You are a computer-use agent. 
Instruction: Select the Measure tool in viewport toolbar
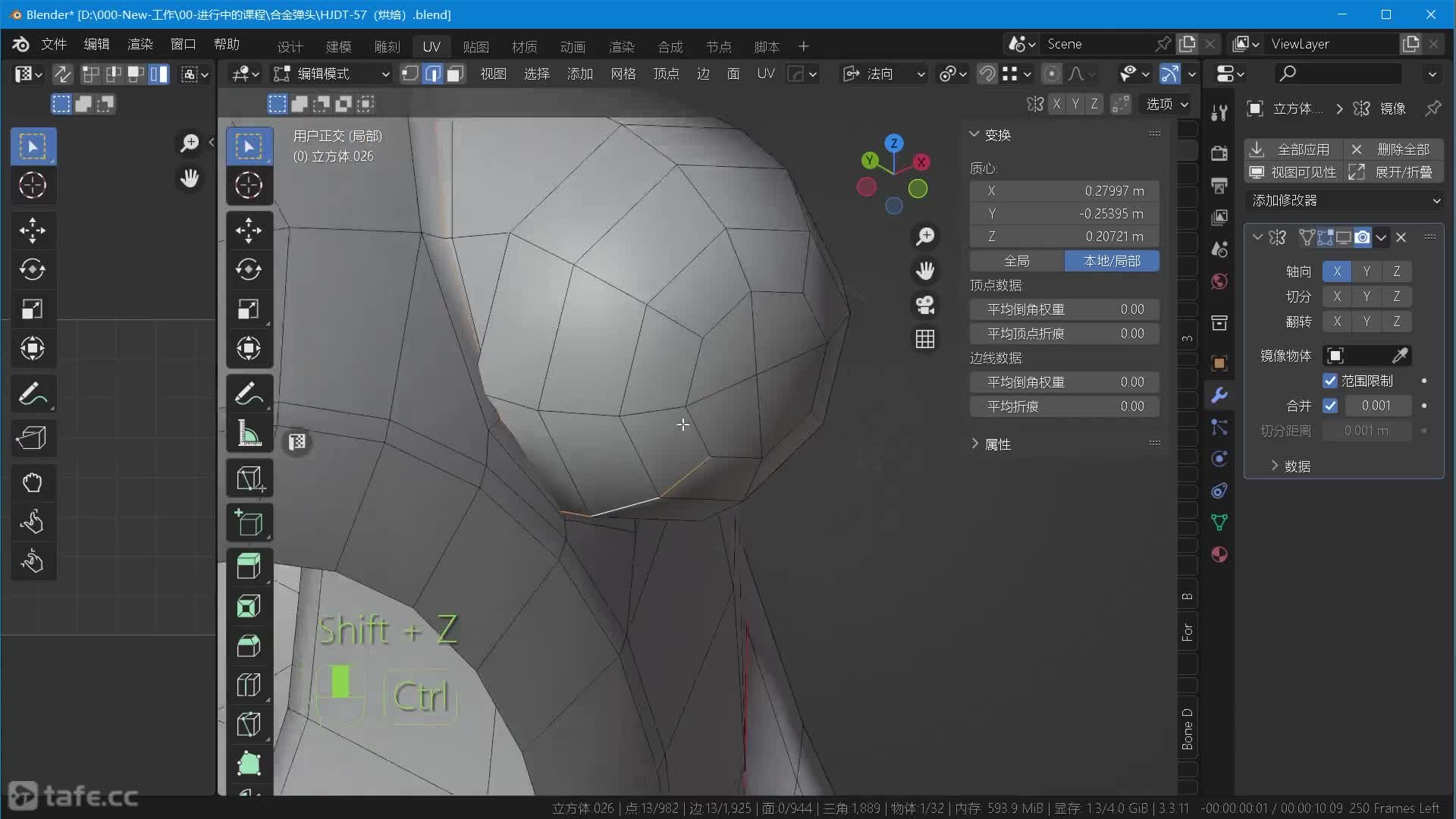click(249, 435)
